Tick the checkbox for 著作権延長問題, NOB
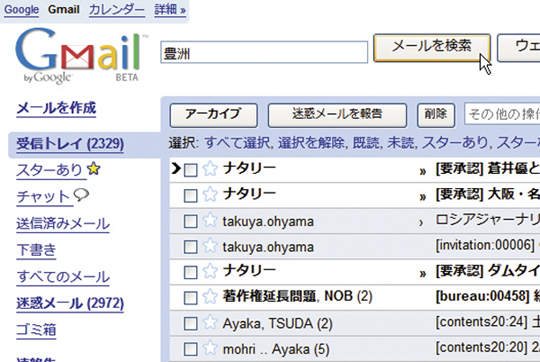Screen dimensions: 540x362 [x=190, y=298]
